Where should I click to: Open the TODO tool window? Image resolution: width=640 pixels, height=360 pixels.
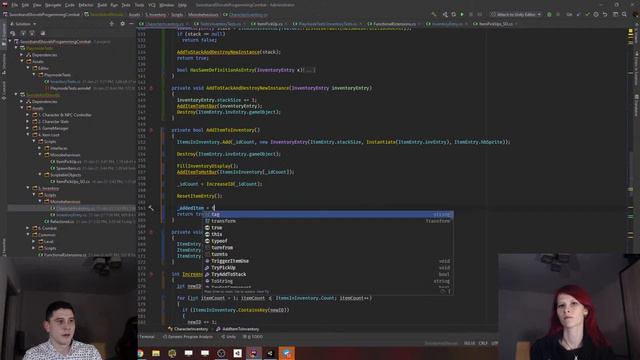tap(253, 337)
